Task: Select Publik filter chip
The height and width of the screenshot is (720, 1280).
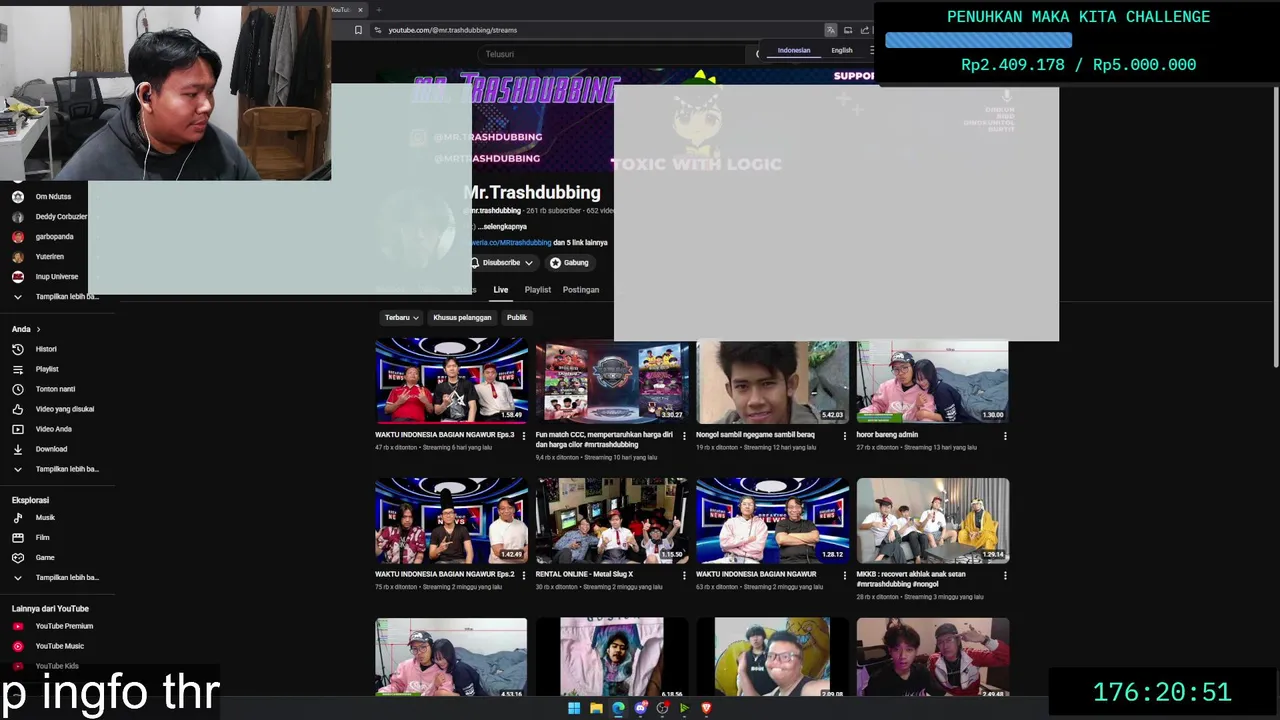Action: 517,318
